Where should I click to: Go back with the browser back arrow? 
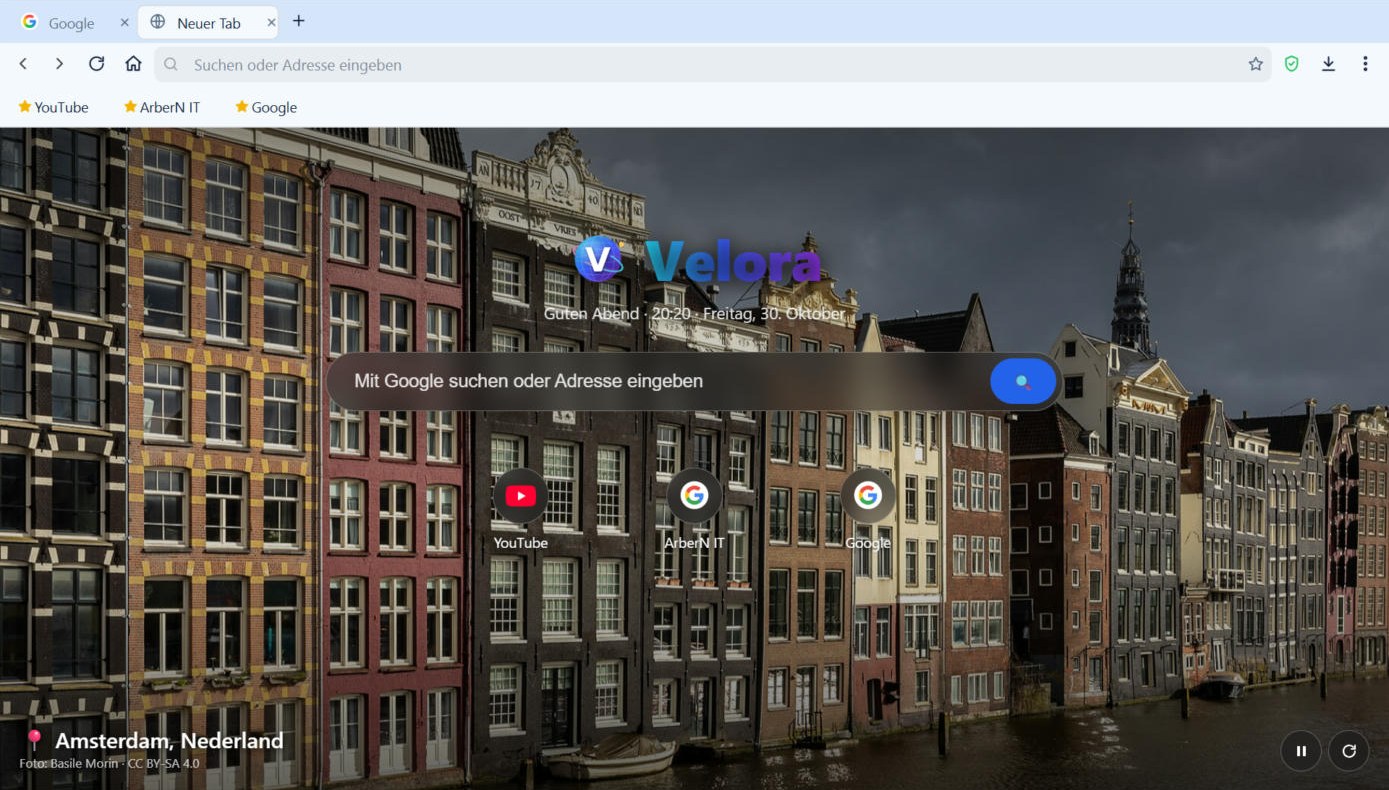click(23, 64)
